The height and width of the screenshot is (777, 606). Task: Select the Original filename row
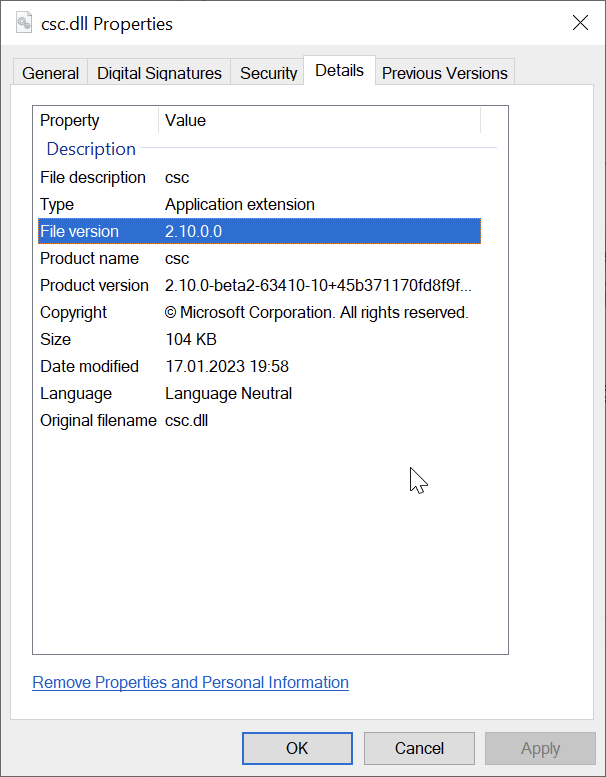click(259, 420)
